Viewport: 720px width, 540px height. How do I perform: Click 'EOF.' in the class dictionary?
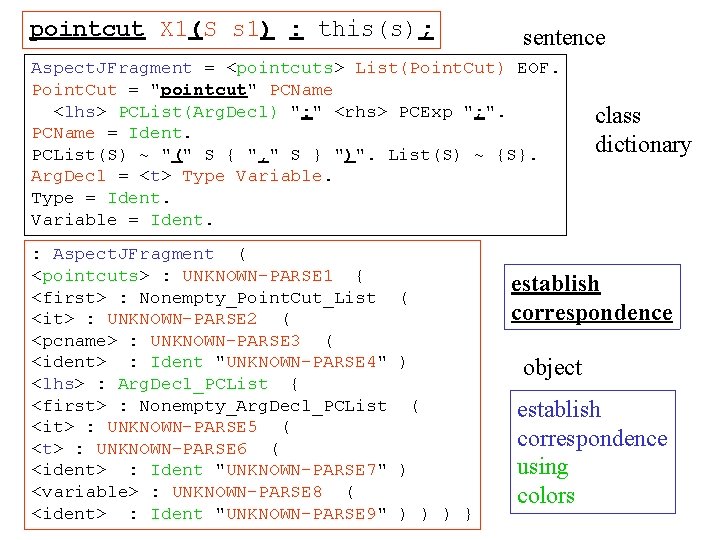point(538,68)
